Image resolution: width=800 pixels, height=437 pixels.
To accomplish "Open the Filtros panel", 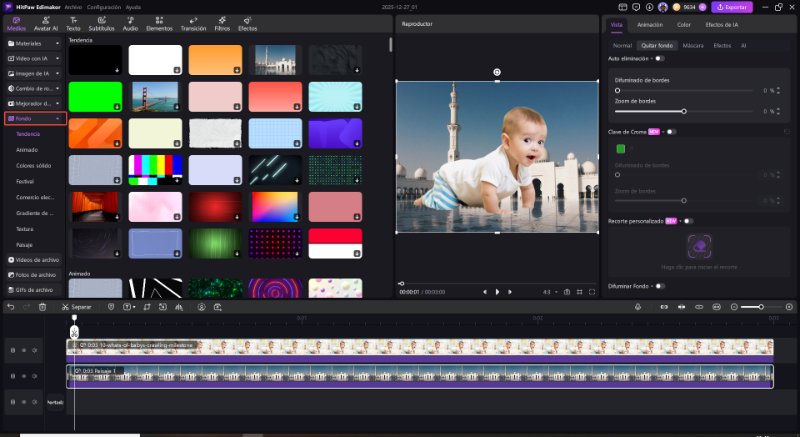I will pos(222,24).
